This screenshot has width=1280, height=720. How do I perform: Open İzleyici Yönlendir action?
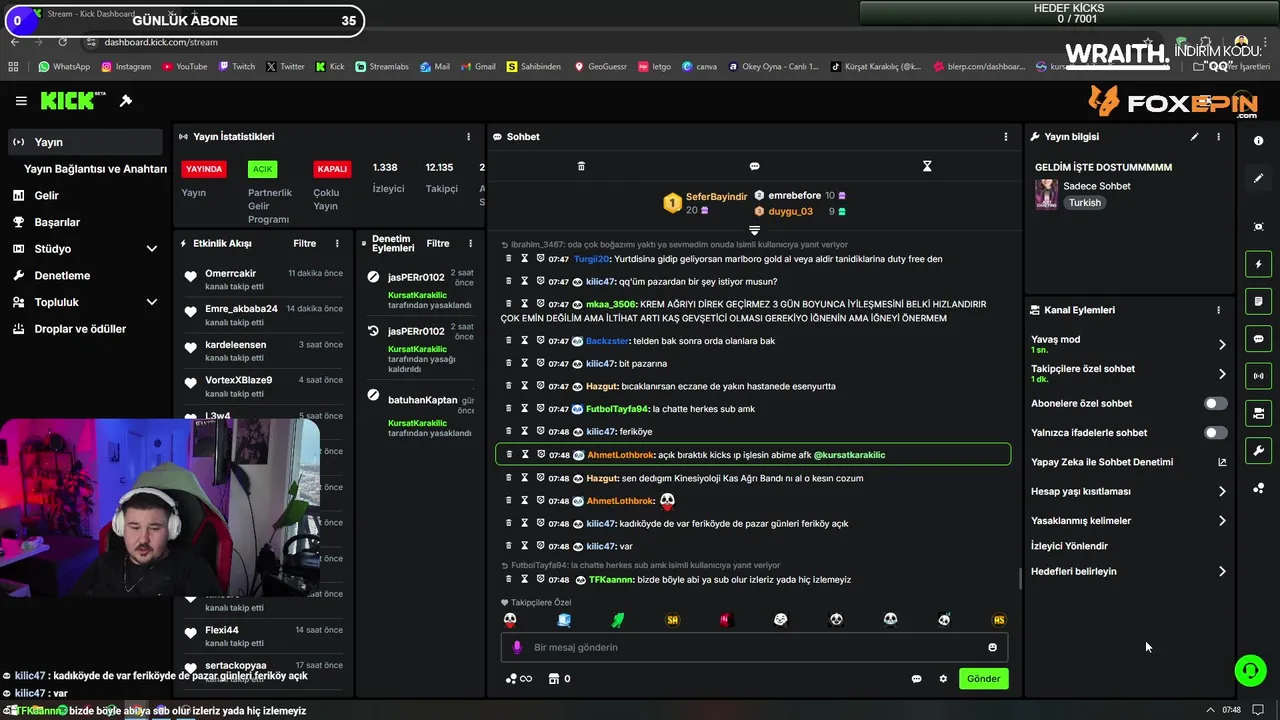[1069, 546]
